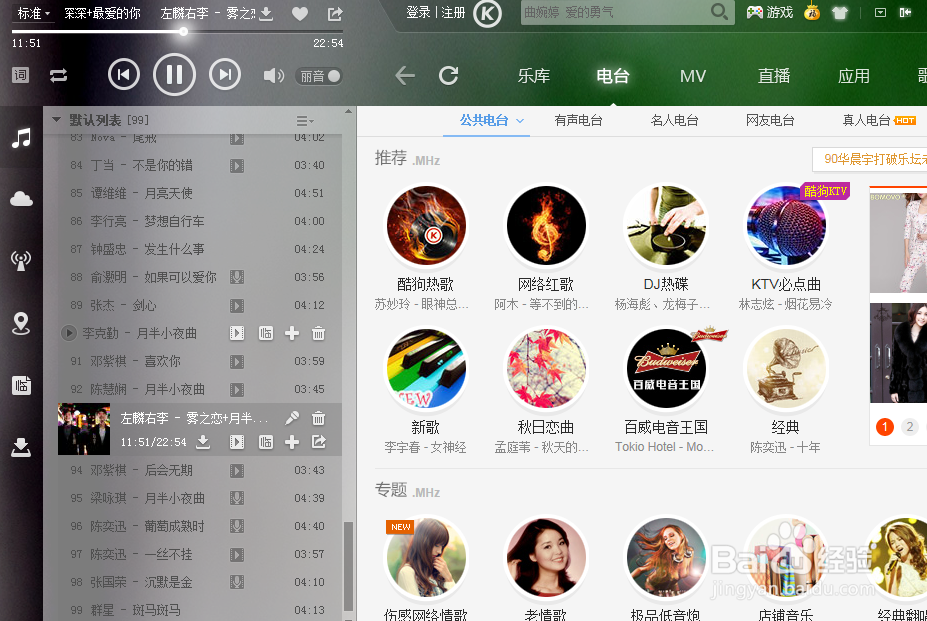Open local music note sidebar icon
The height and width of the screenshot is (621, 927).
[x=21, y=138]
